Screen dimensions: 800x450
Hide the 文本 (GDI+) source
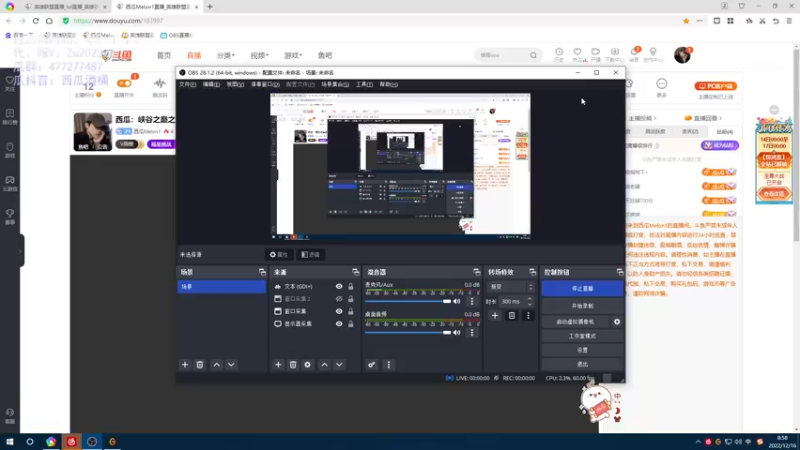[339, 287]
